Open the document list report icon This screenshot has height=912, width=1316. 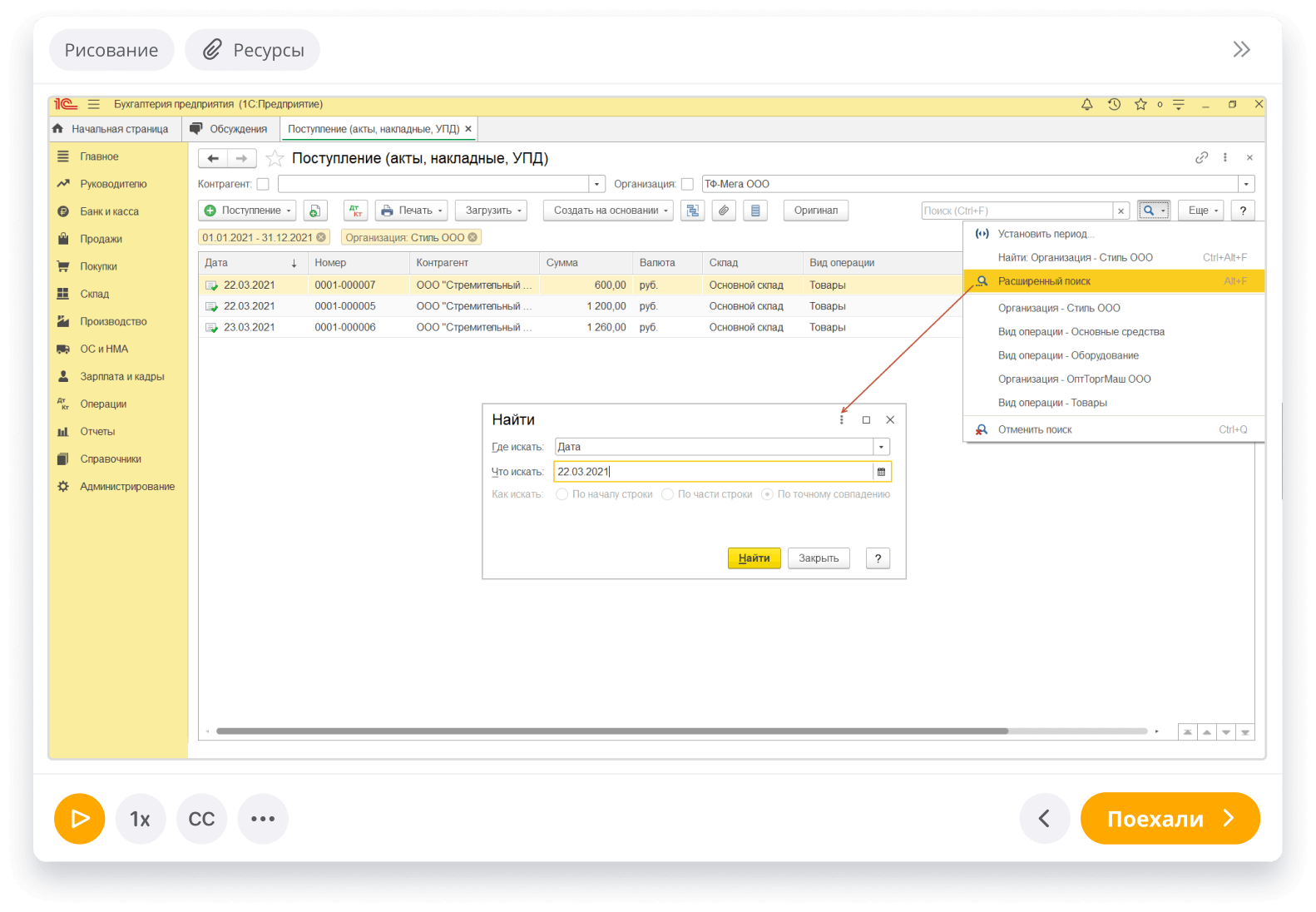coord(755,211)
